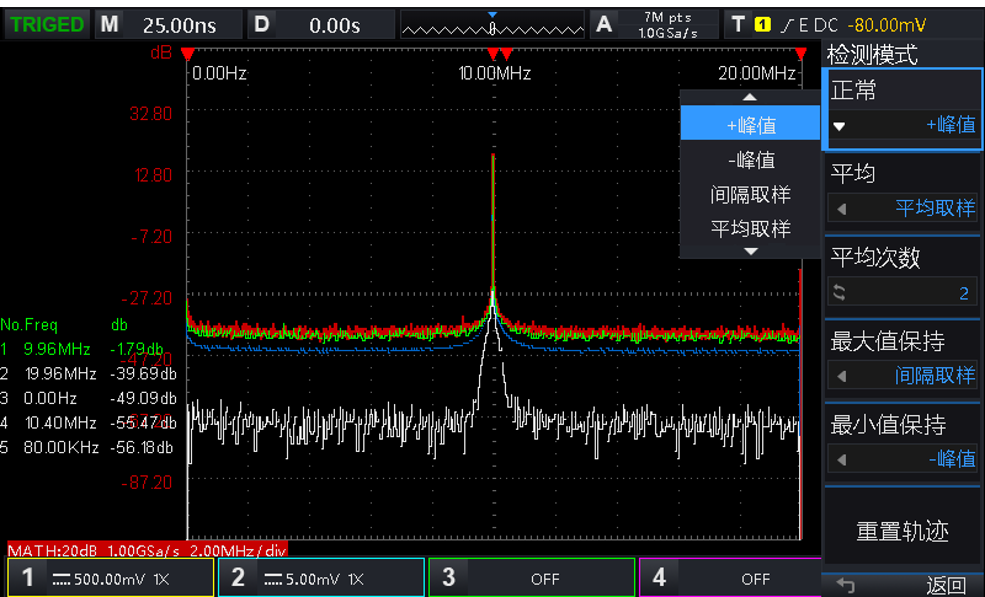
Task: Select -峰值 from the popup list
Action: point(750,160)
